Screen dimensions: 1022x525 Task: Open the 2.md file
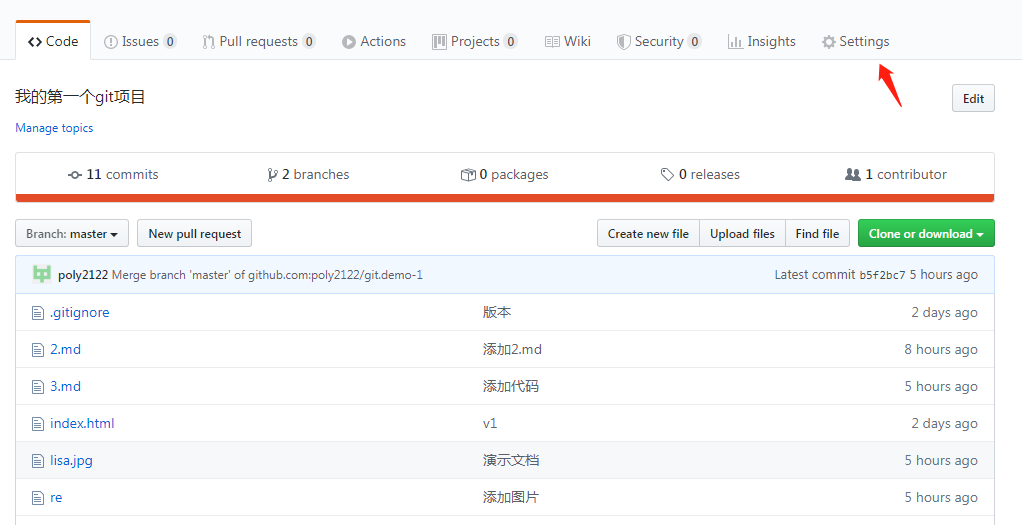click(x=65, y=350)
